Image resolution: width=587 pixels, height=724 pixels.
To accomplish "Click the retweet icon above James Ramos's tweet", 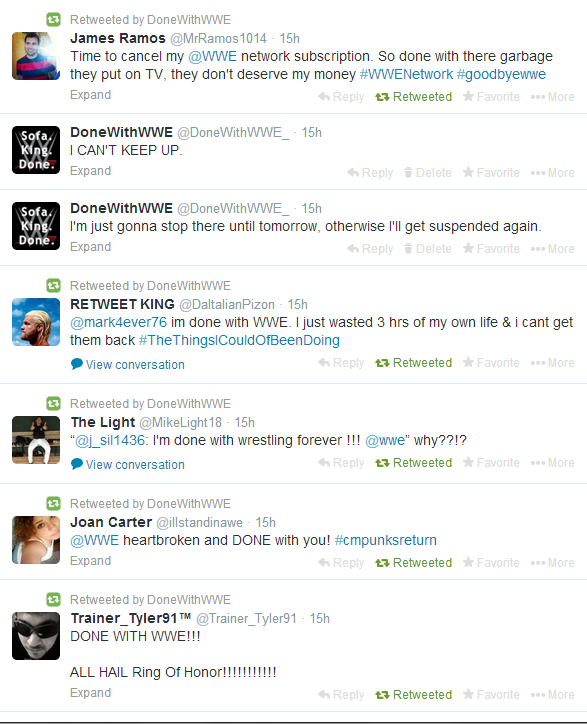I will pyautogui.click(x=54, y=19).
